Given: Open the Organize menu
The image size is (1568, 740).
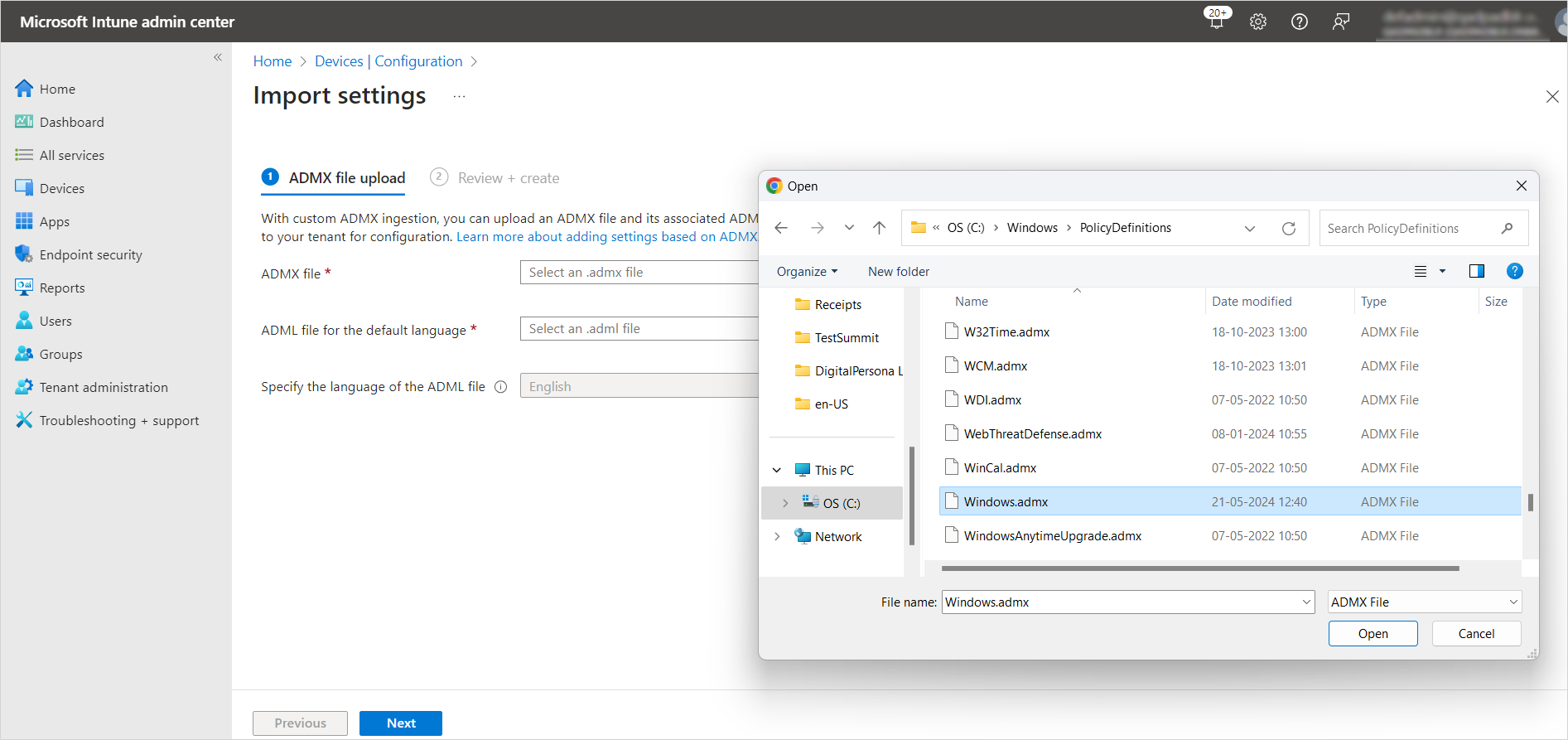Looking at the screenshot, I should click(x=807, y=272).
